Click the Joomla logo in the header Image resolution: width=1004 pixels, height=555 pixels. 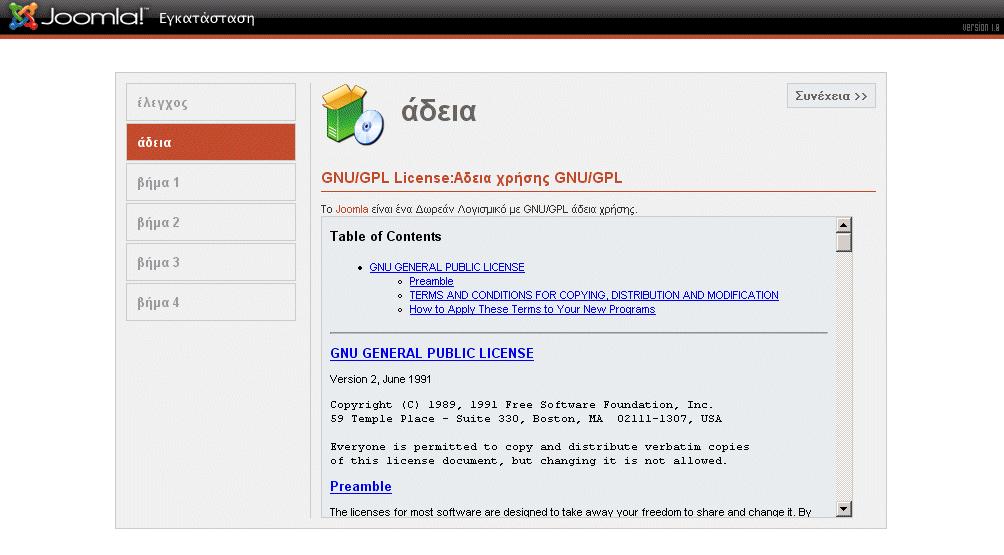pos(78,17)
